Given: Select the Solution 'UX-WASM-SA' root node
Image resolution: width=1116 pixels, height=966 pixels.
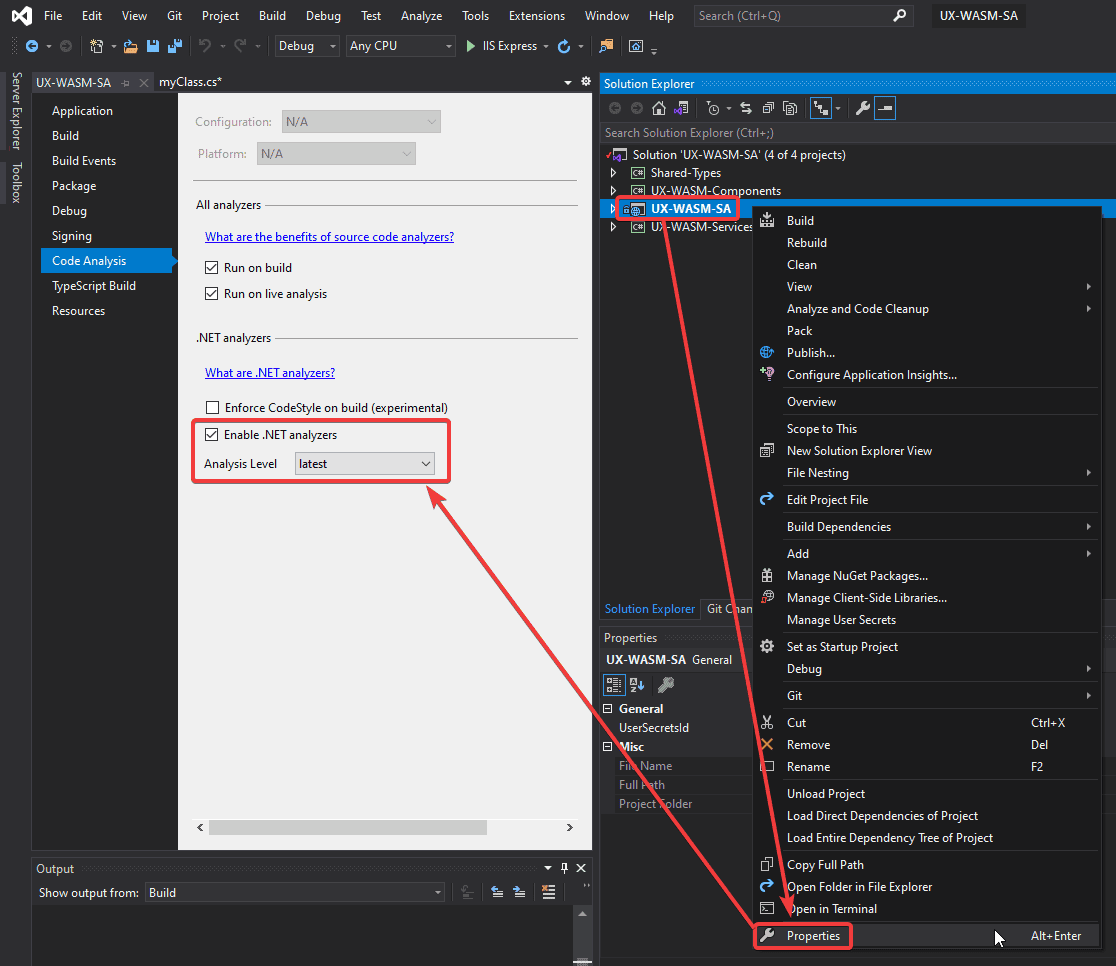Looking at the screenshot, I should click(739, 155).
